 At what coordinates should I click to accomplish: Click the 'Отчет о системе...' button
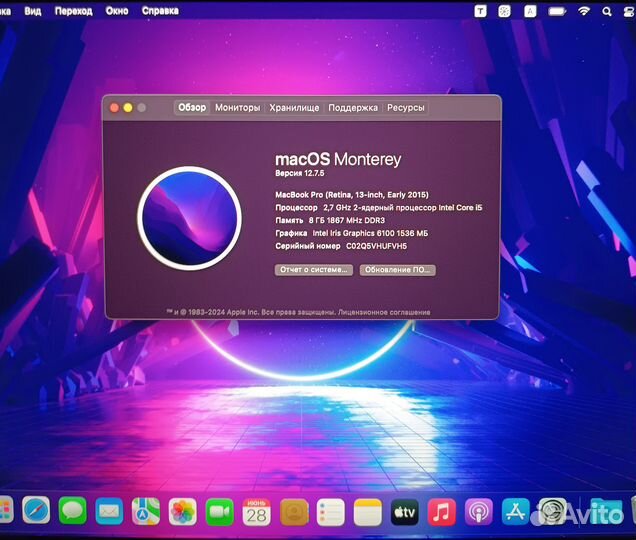(x=314, y=270)
